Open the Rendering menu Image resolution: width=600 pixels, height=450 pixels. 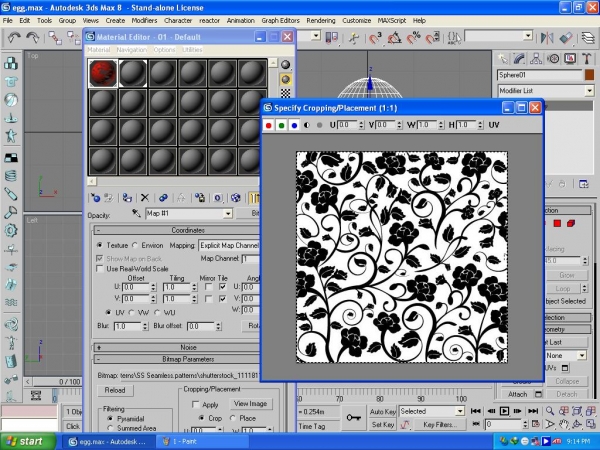(x=321, y=21)
